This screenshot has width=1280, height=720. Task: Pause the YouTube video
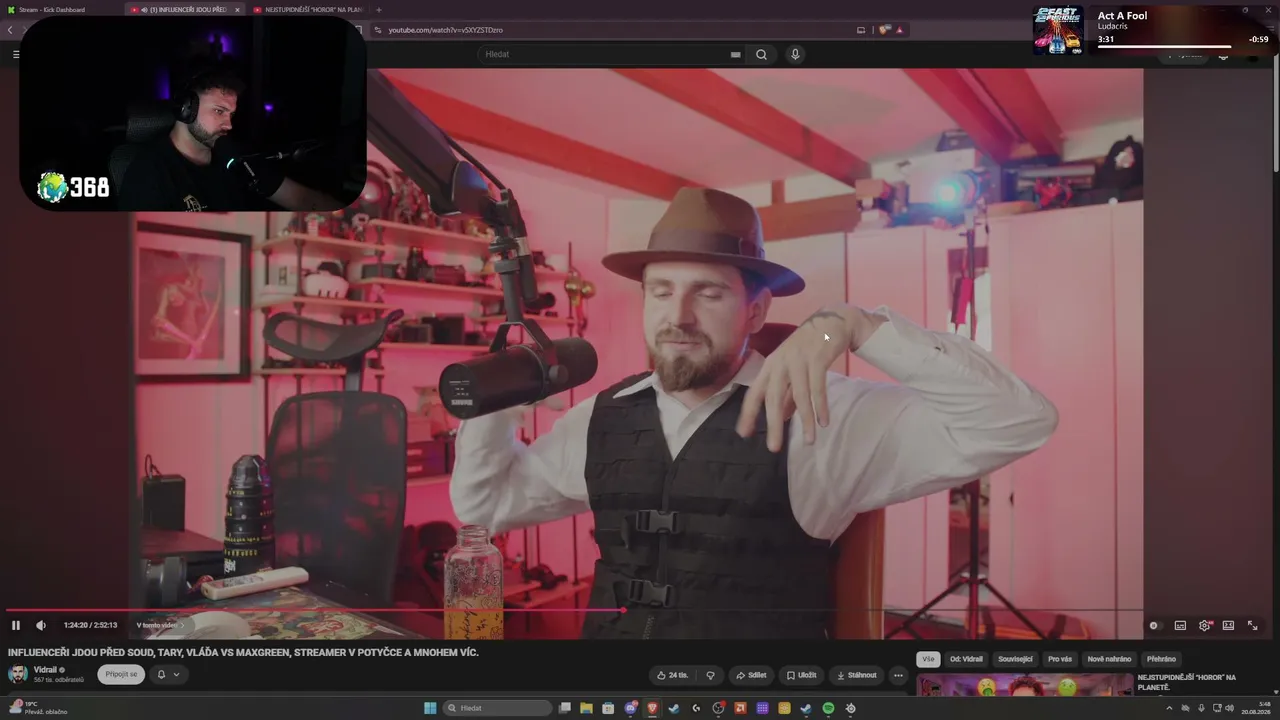tap(16, 626)
